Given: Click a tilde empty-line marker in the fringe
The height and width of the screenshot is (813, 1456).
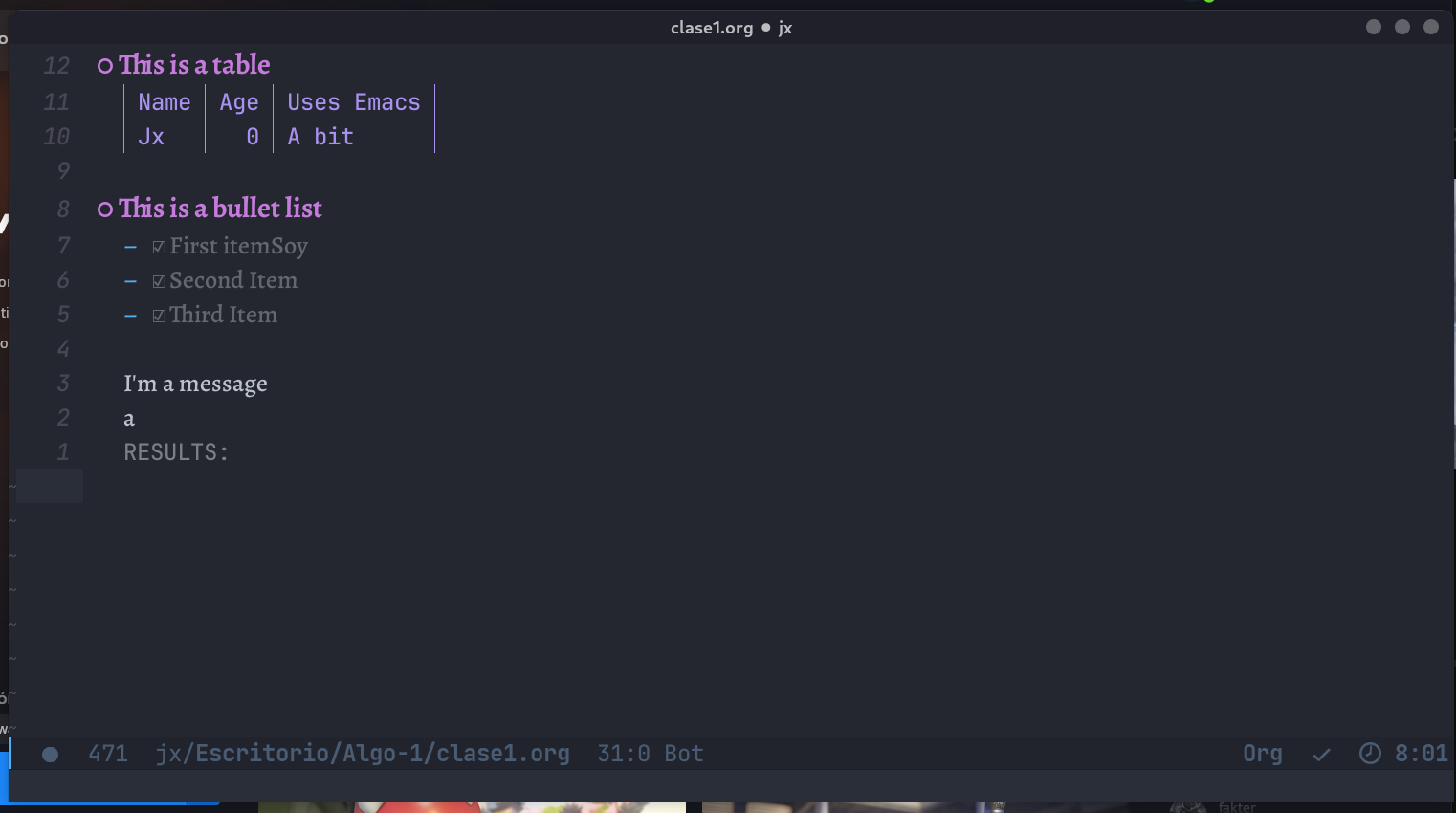Looking at the screenshot, I should (11, 521).
